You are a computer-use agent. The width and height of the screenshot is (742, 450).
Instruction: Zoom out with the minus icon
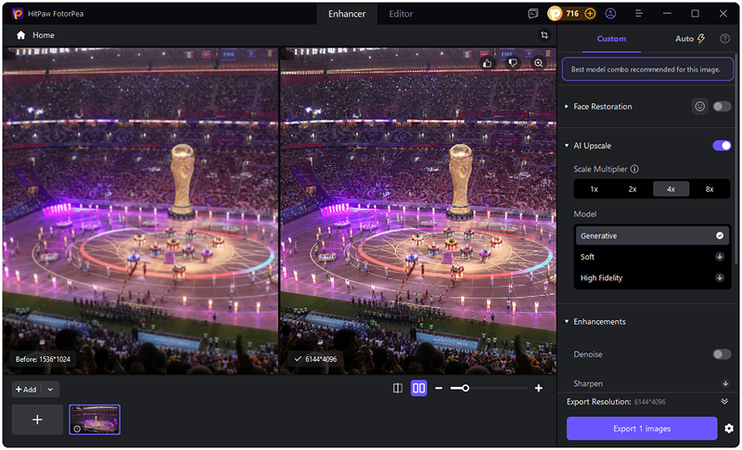pyautogui.click(x=439, y=388)
